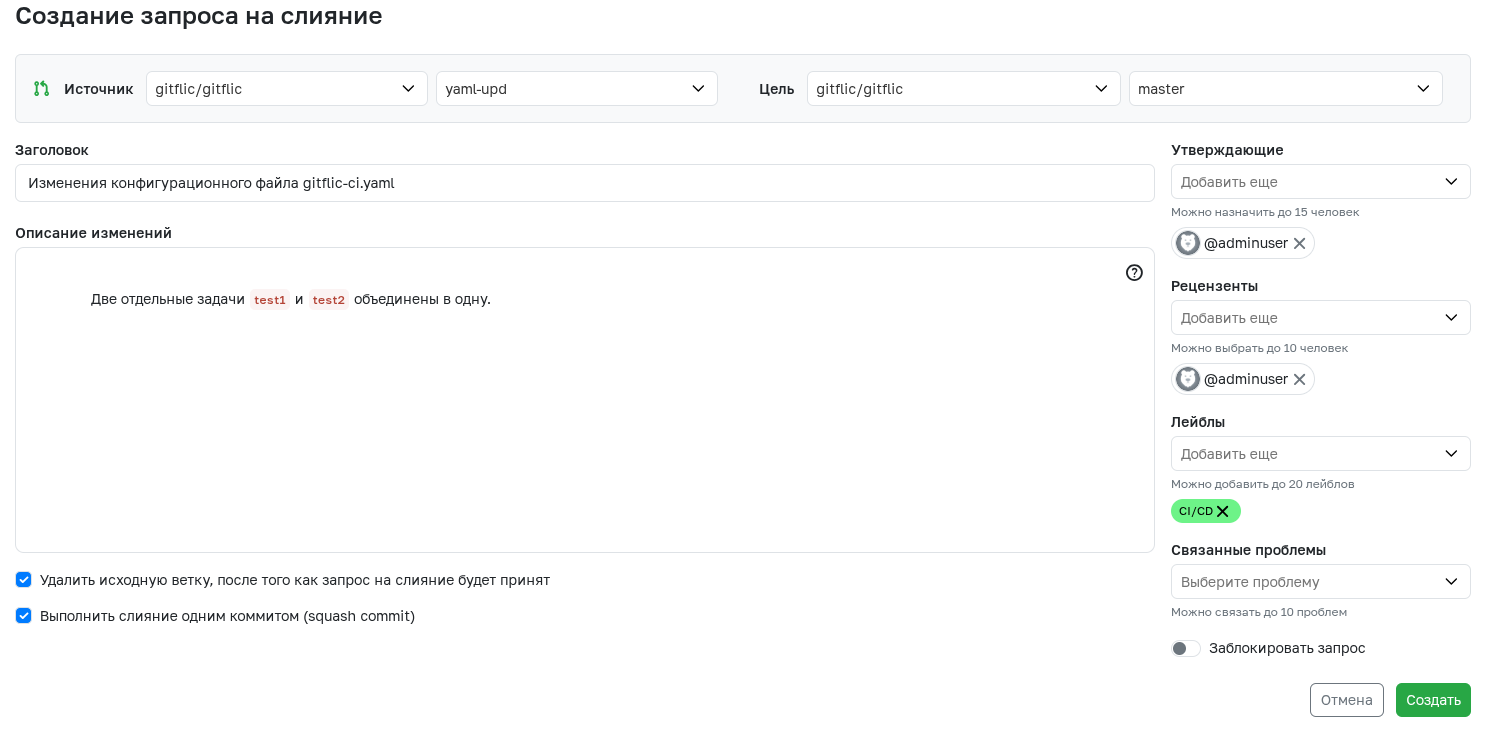The width and height of the screenshot is (1489, 729).
Task: Click the test1 code tag in description
Action: click(x=269, y=299)
